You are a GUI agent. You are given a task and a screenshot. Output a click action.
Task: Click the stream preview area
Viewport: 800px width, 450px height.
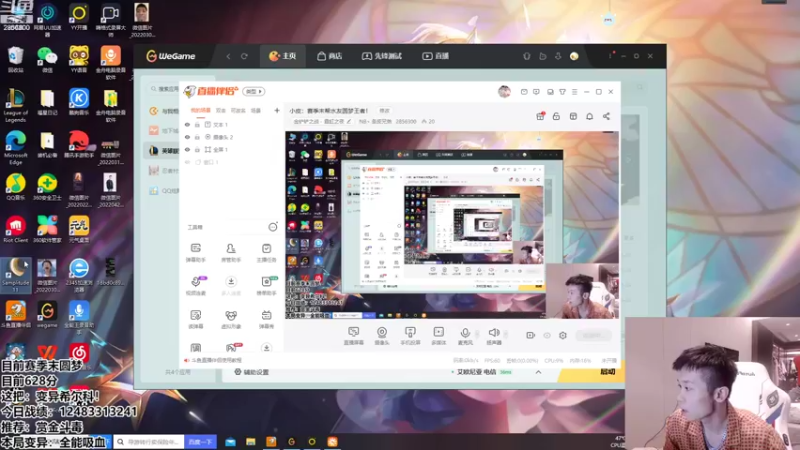coord(452,225)
